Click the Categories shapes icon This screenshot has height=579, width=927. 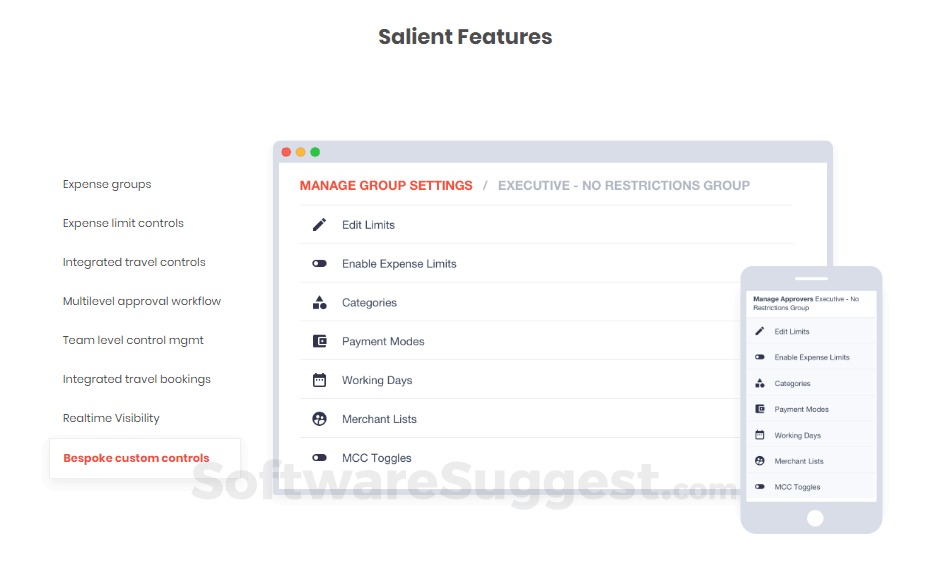click(320, 302)
